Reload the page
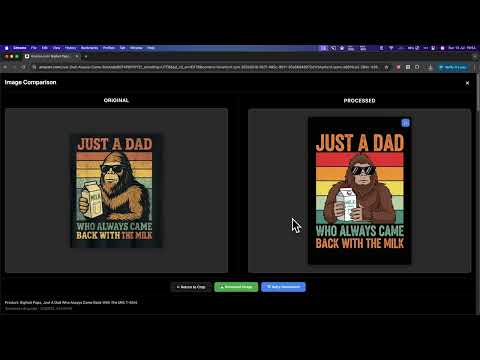The height and width of the screenshot is (360, 480). coord(23,67)
